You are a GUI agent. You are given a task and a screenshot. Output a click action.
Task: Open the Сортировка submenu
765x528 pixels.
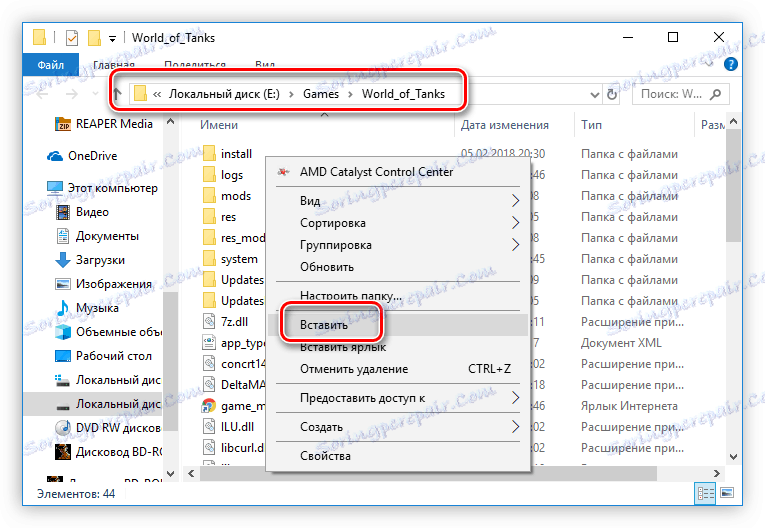(x=398, y=223)
